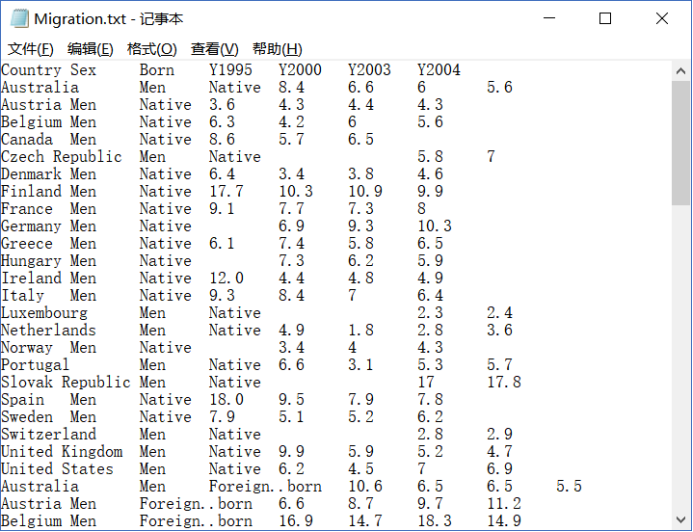Click the Y2000 header text
The height and width of the screenshot is (532, 693).
(x=300, y=70)
